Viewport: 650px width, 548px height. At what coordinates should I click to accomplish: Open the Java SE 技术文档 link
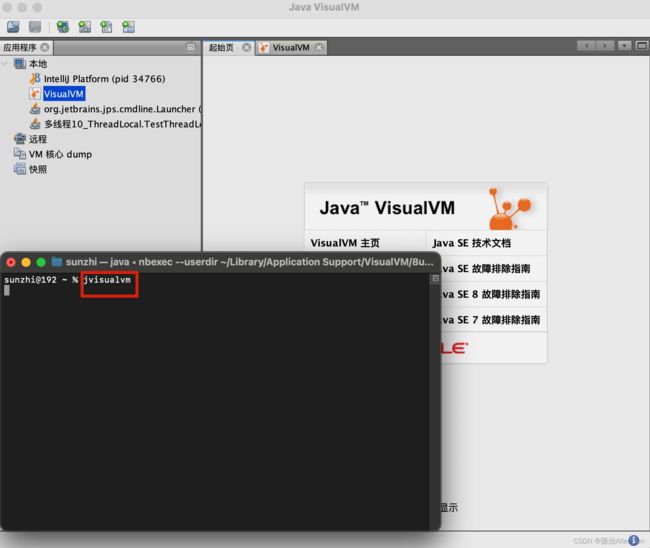[x=471, y=243]
